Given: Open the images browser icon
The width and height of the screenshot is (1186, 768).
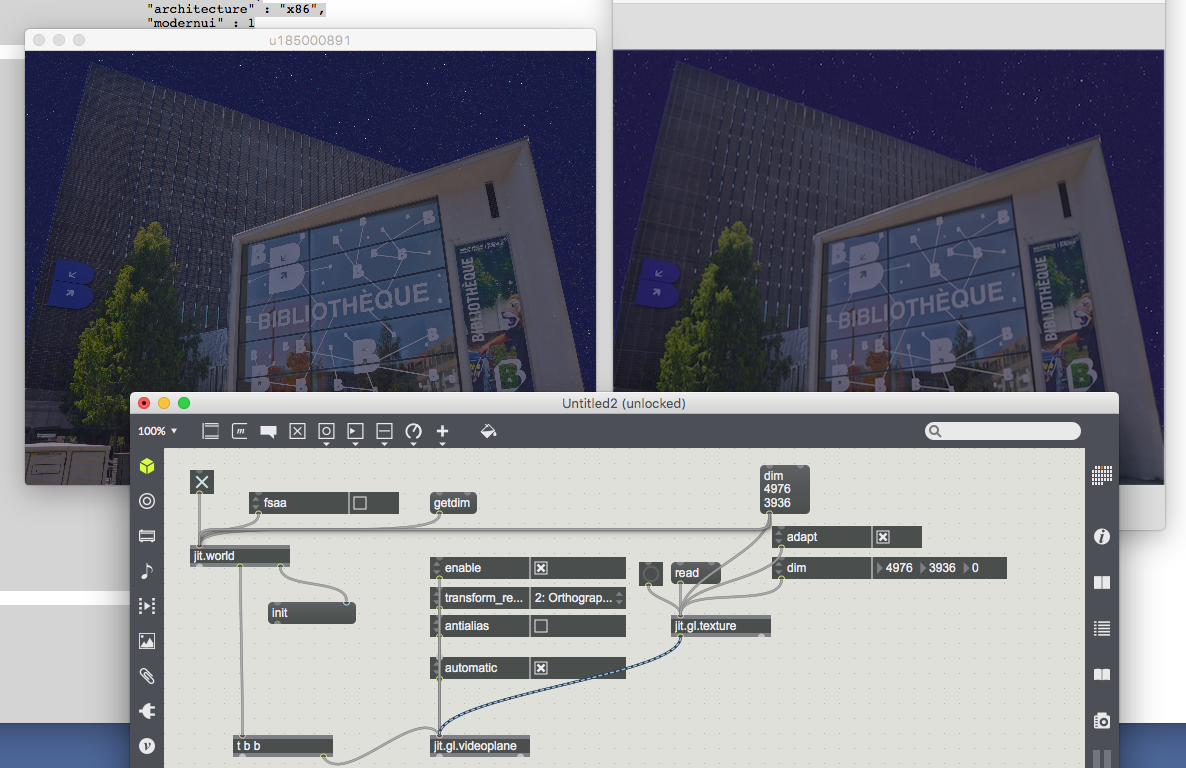Looking at the screenshot, I should [147, 641].
